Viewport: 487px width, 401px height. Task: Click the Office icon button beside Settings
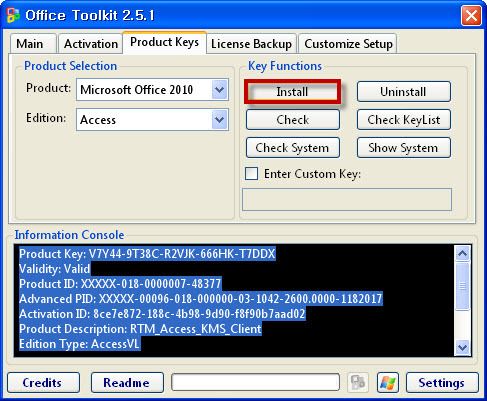[358, 382]
